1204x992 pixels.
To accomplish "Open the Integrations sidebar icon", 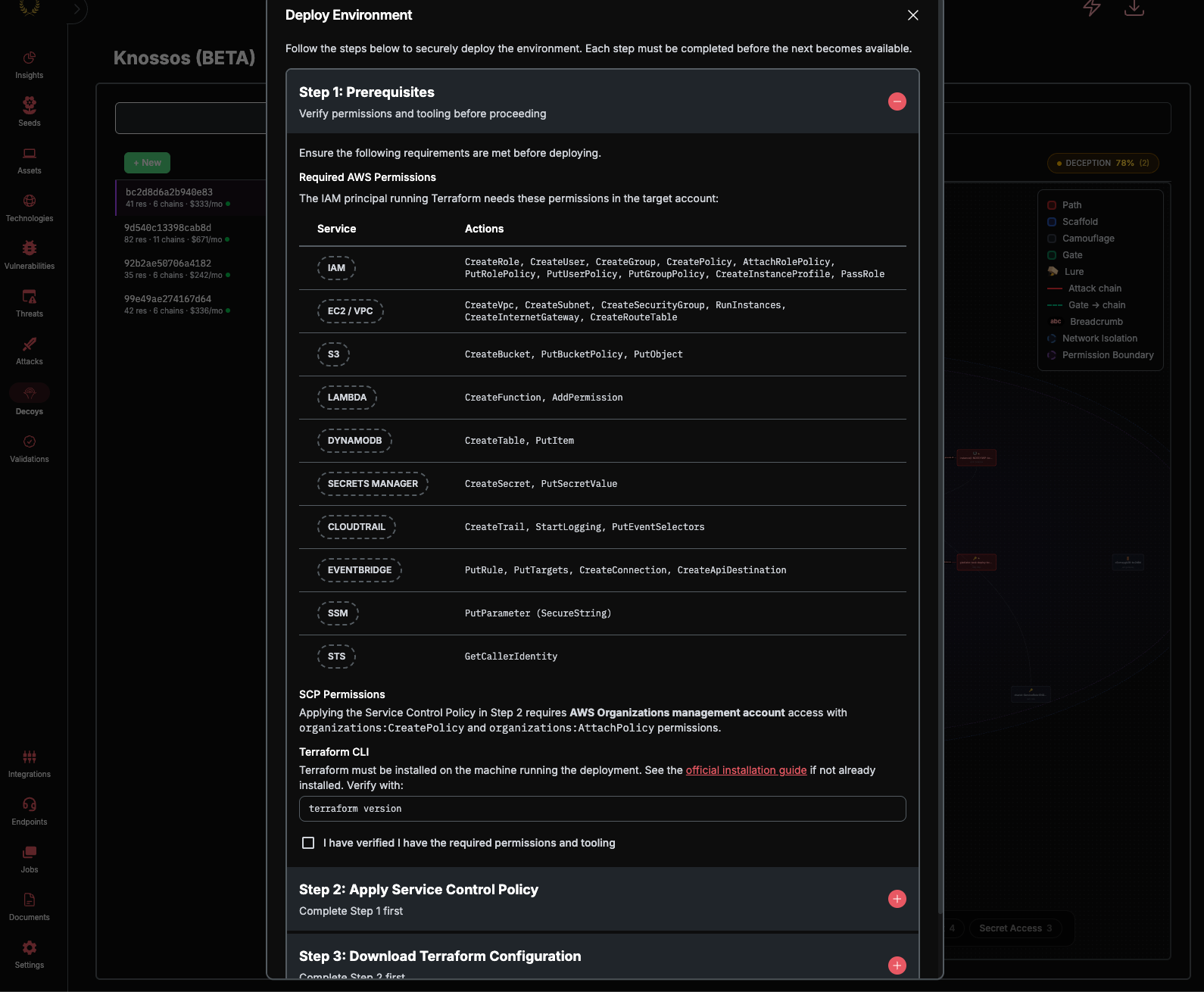I will [30, 756].
